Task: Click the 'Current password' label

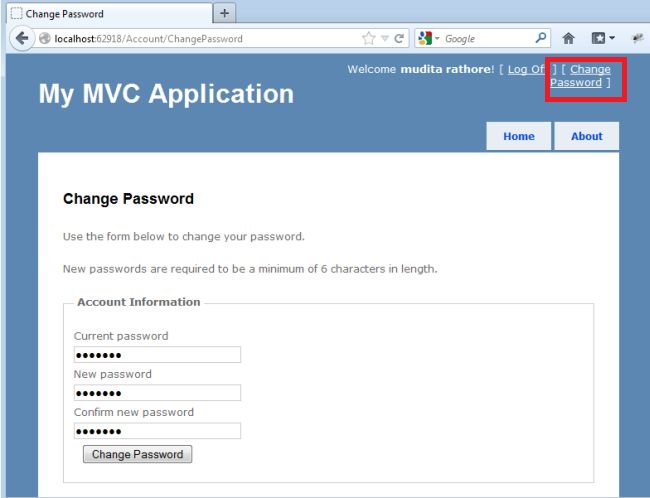Action: pyautogui.click(x=121, y=336)
